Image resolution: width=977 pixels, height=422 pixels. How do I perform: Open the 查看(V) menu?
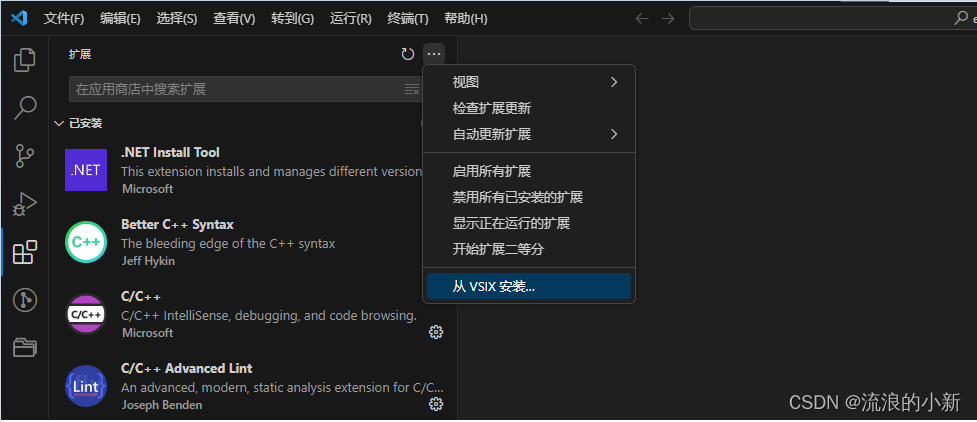point(234,19)
